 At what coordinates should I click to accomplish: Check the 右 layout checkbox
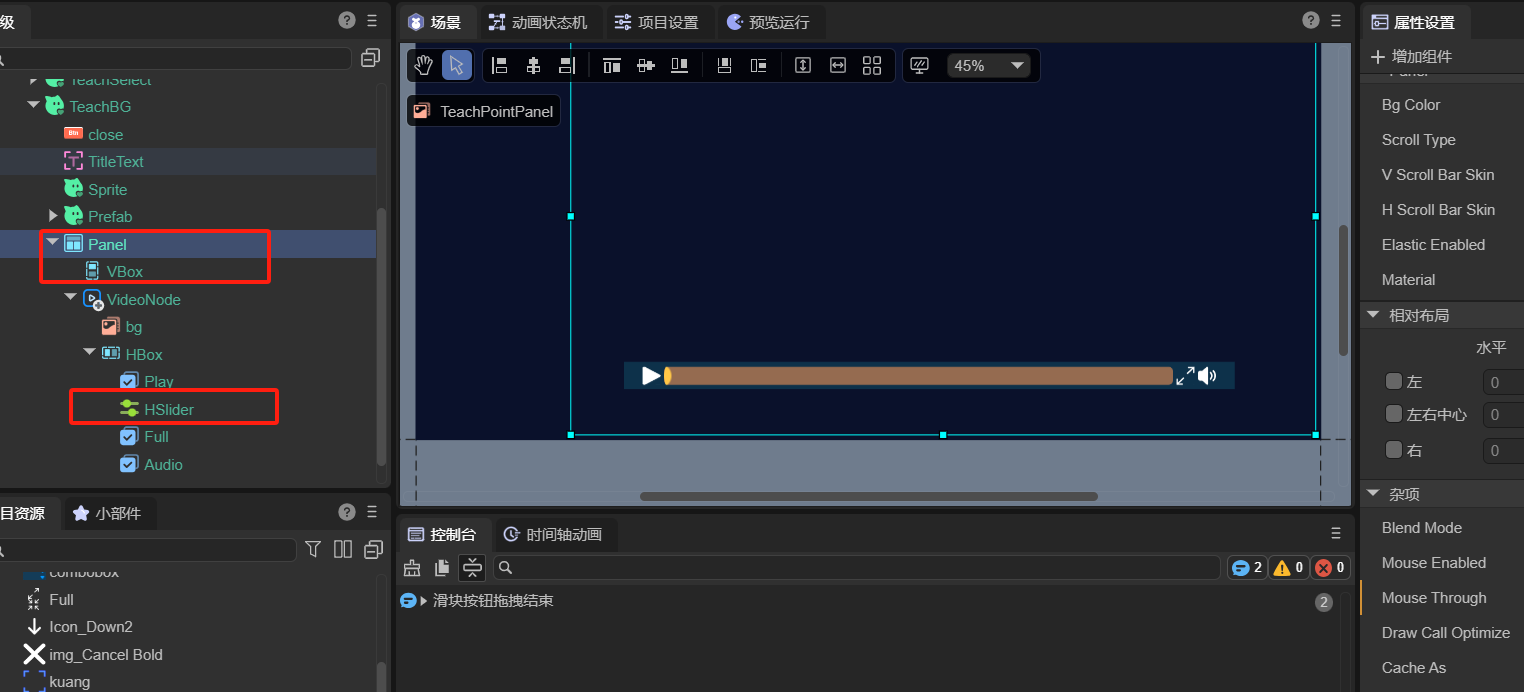[x=1394, y=450]
